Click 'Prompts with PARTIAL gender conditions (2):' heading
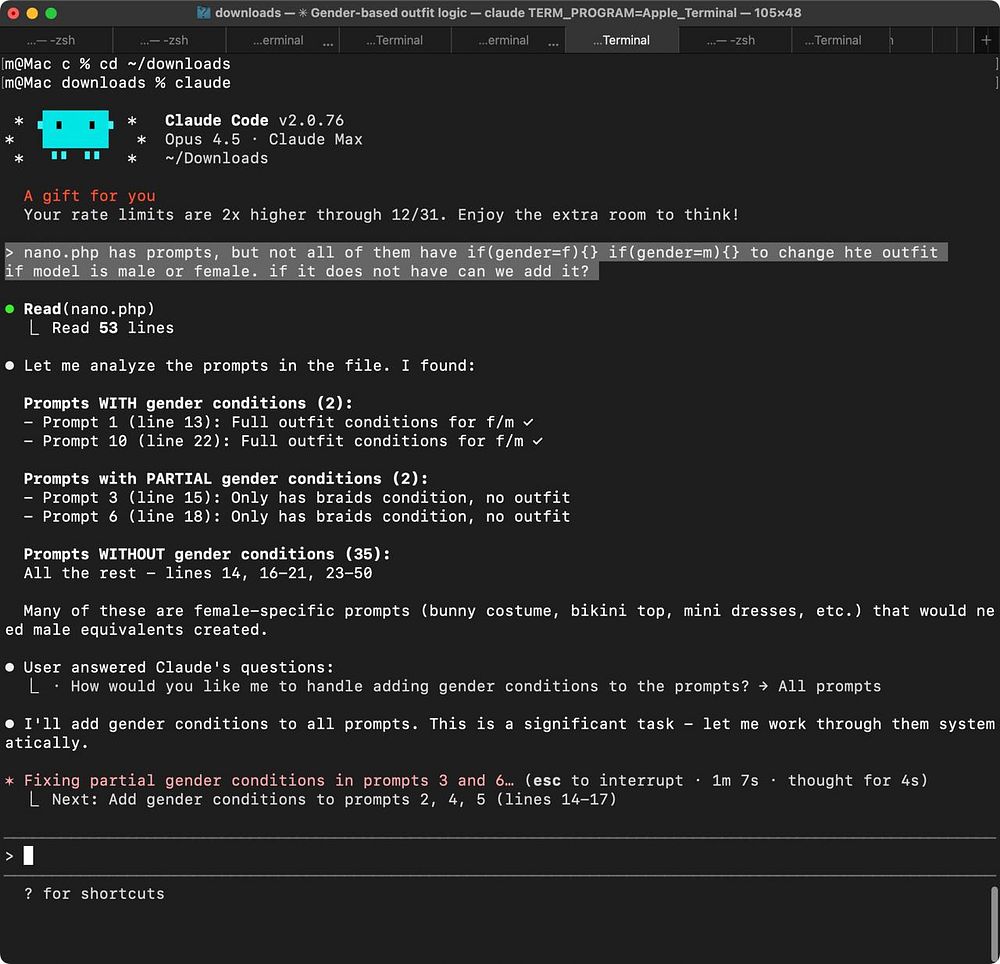This screenshot has height=964, width=1000. (x=226, y=479)
